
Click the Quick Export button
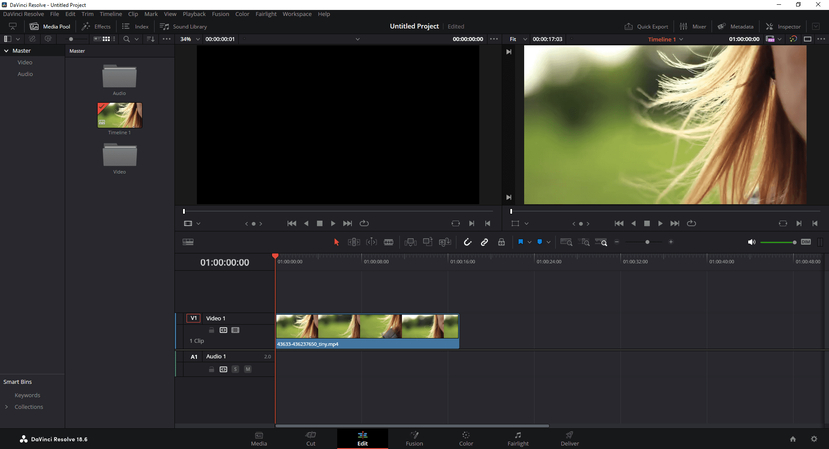646,27
